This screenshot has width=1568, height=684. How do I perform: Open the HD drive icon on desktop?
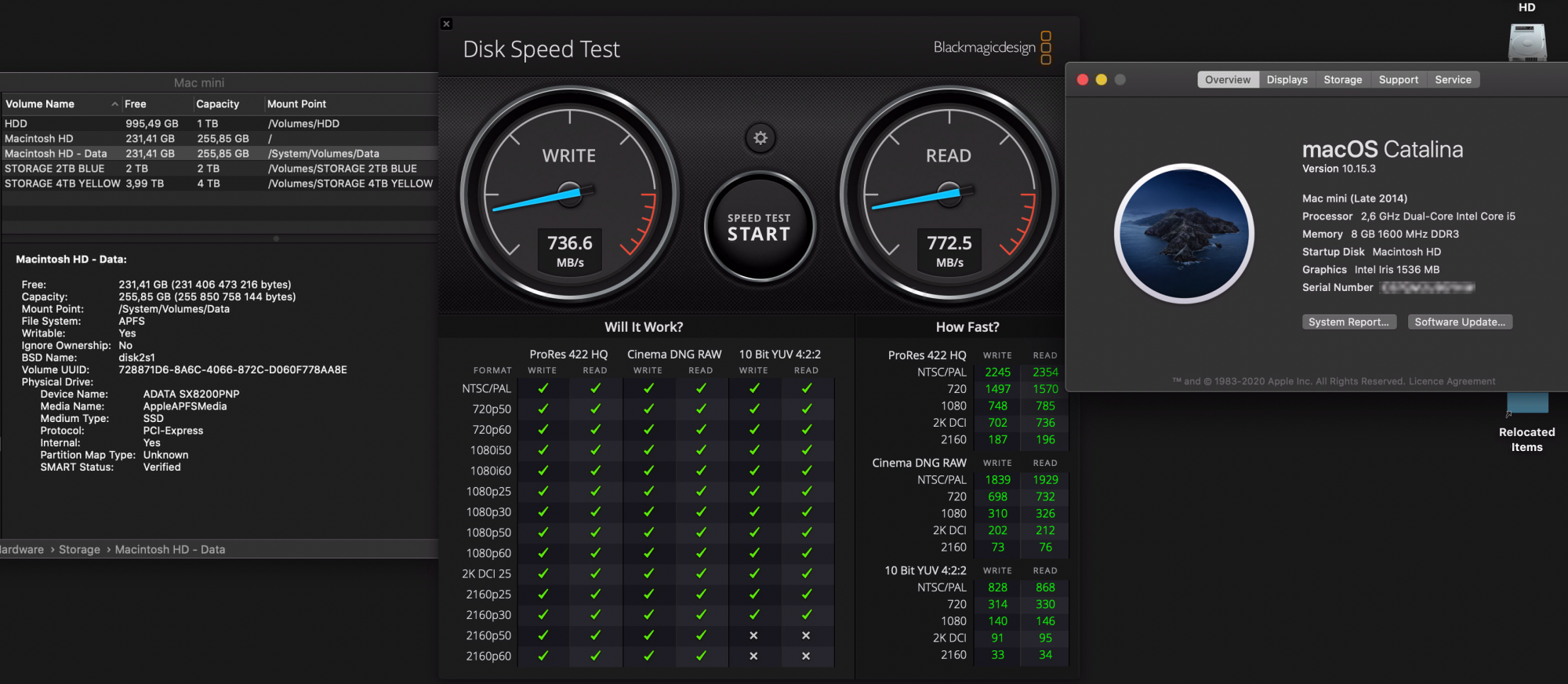[x=1526, y=42]
